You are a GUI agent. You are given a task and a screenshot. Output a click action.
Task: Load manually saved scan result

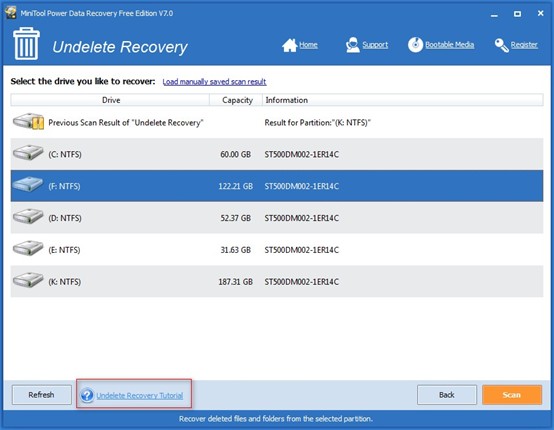coord(214,82)
